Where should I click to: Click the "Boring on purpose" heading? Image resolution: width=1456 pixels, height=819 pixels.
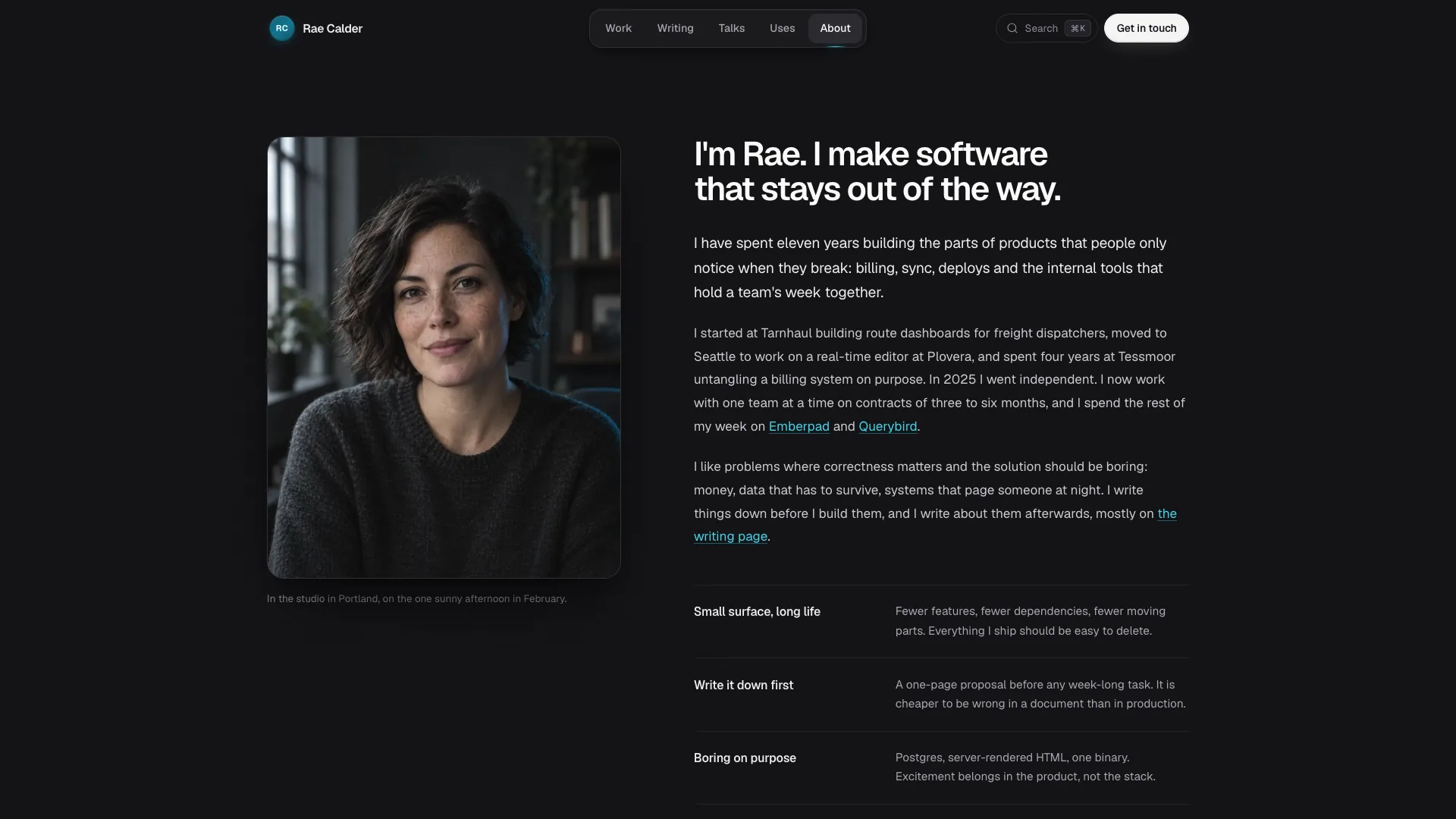coord(745,758)
